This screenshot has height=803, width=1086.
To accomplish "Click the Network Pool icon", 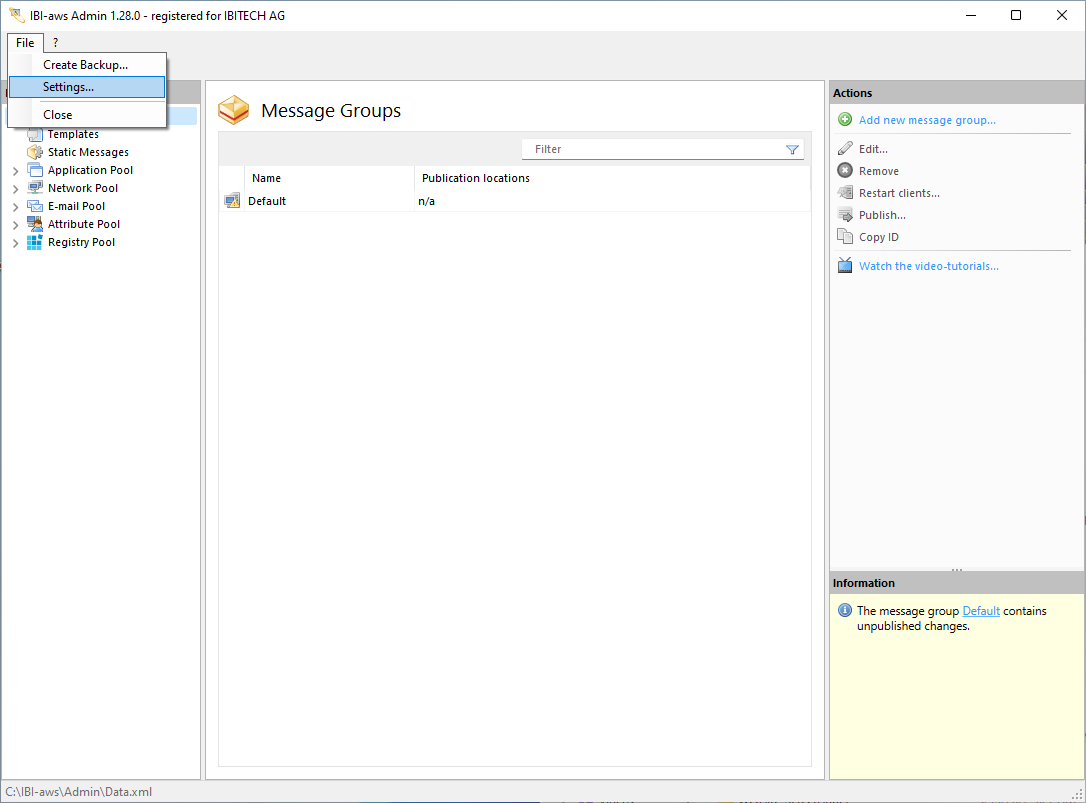I will point(35,188).
